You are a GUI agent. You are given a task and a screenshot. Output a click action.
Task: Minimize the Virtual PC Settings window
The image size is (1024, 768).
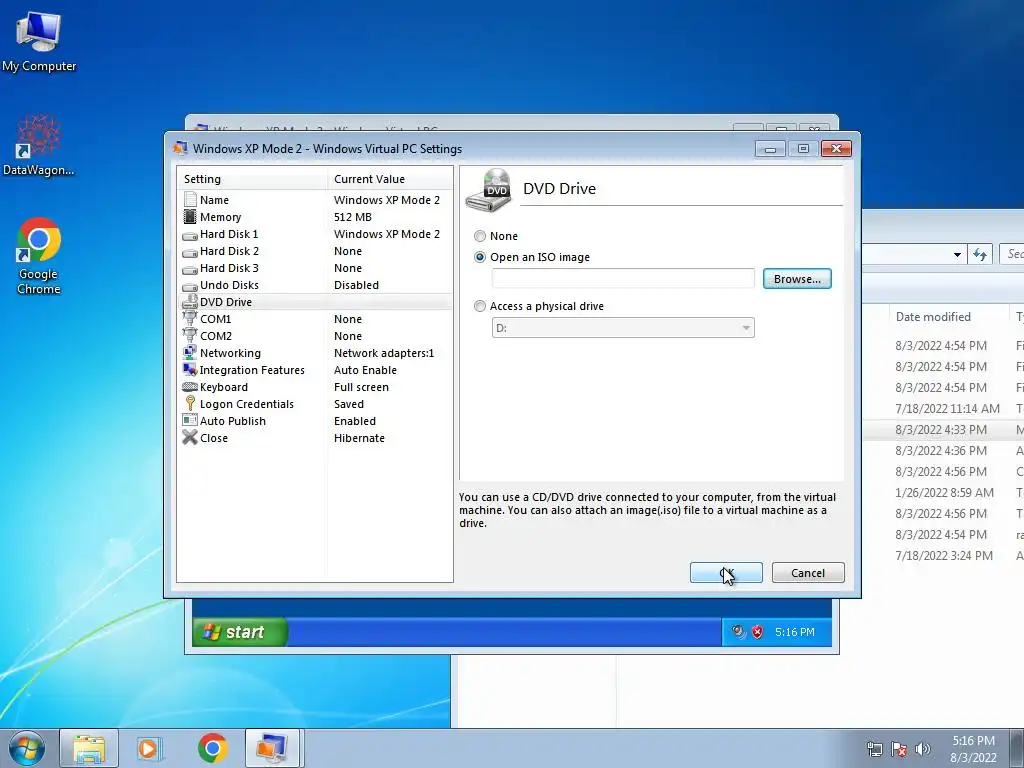770,150
